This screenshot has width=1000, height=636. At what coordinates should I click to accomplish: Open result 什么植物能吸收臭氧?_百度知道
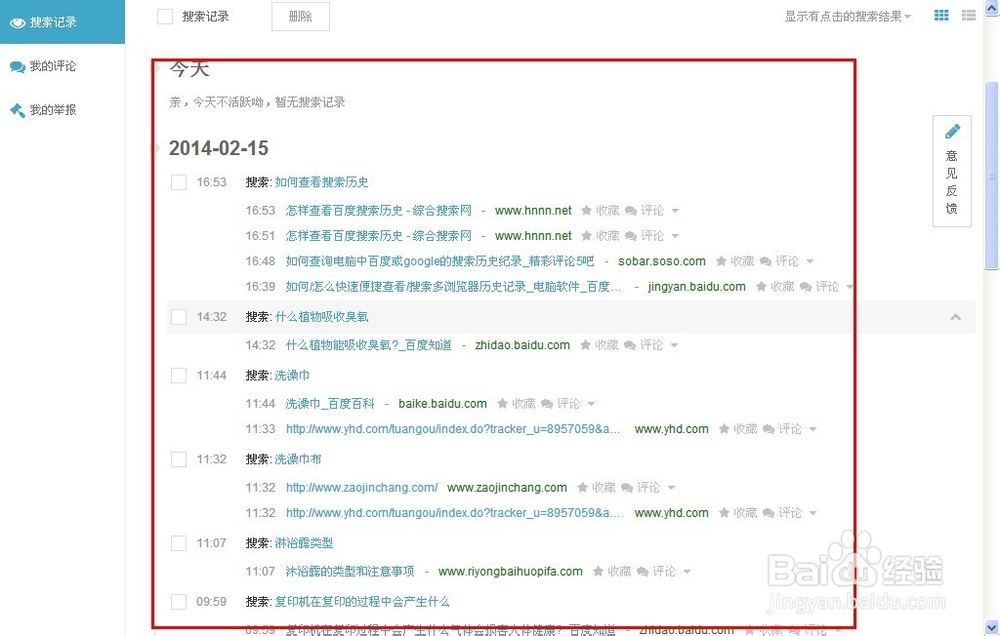[369, 345]
